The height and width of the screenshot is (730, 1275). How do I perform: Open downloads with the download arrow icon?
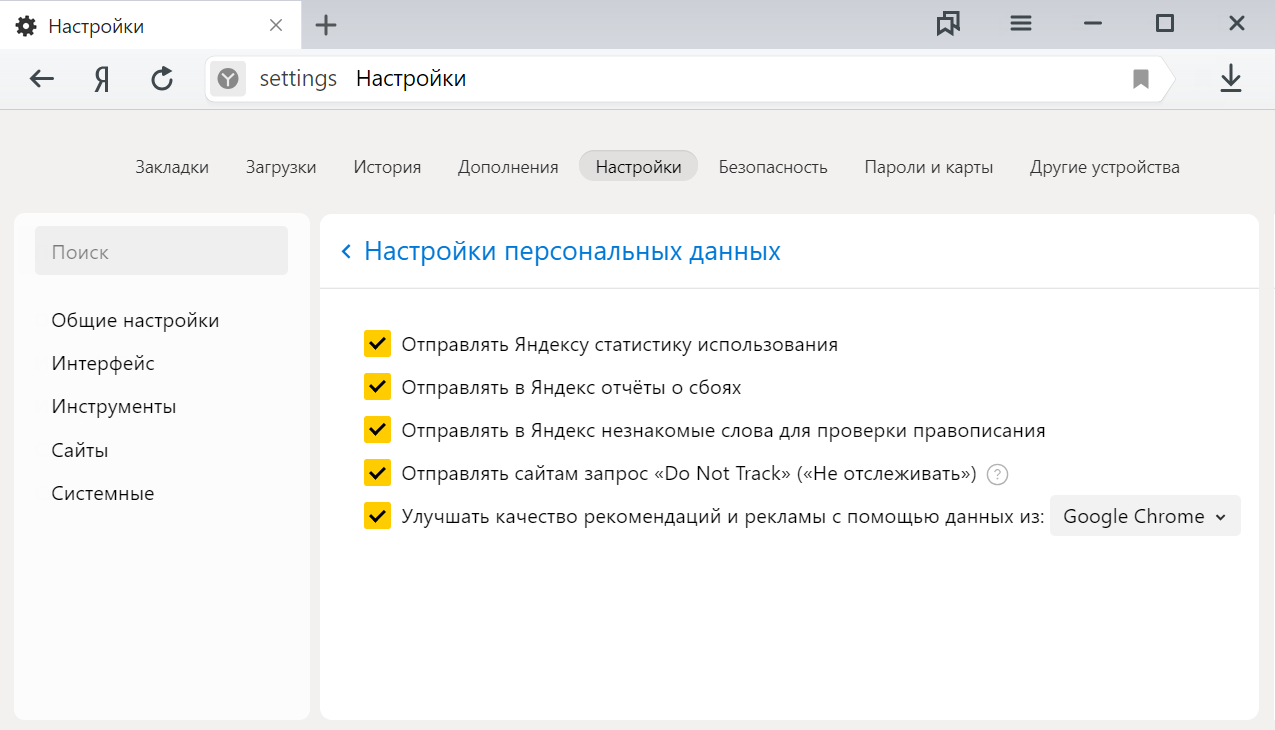[x=1231, y=79]
